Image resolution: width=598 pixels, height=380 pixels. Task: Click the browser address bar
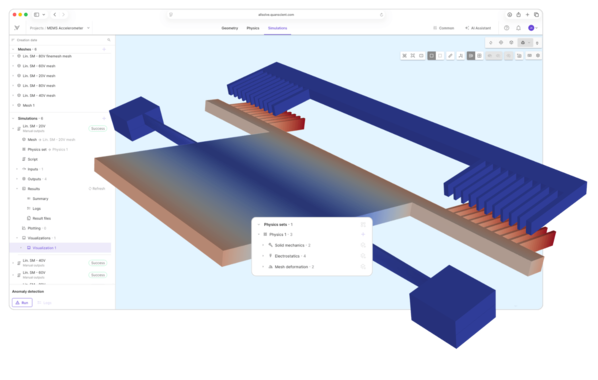pyautogui.click(x=276, y=14)
